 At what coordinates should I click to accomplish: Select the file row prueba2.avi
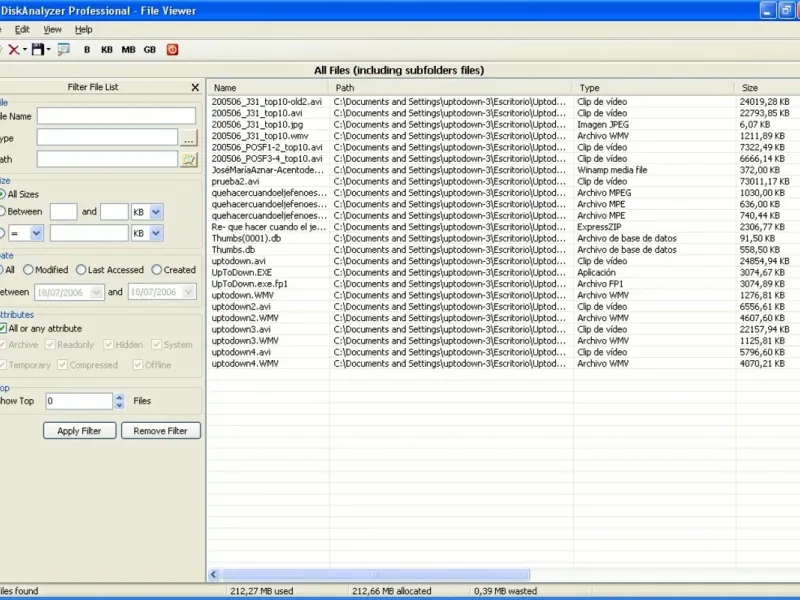(x=504, y=182)
